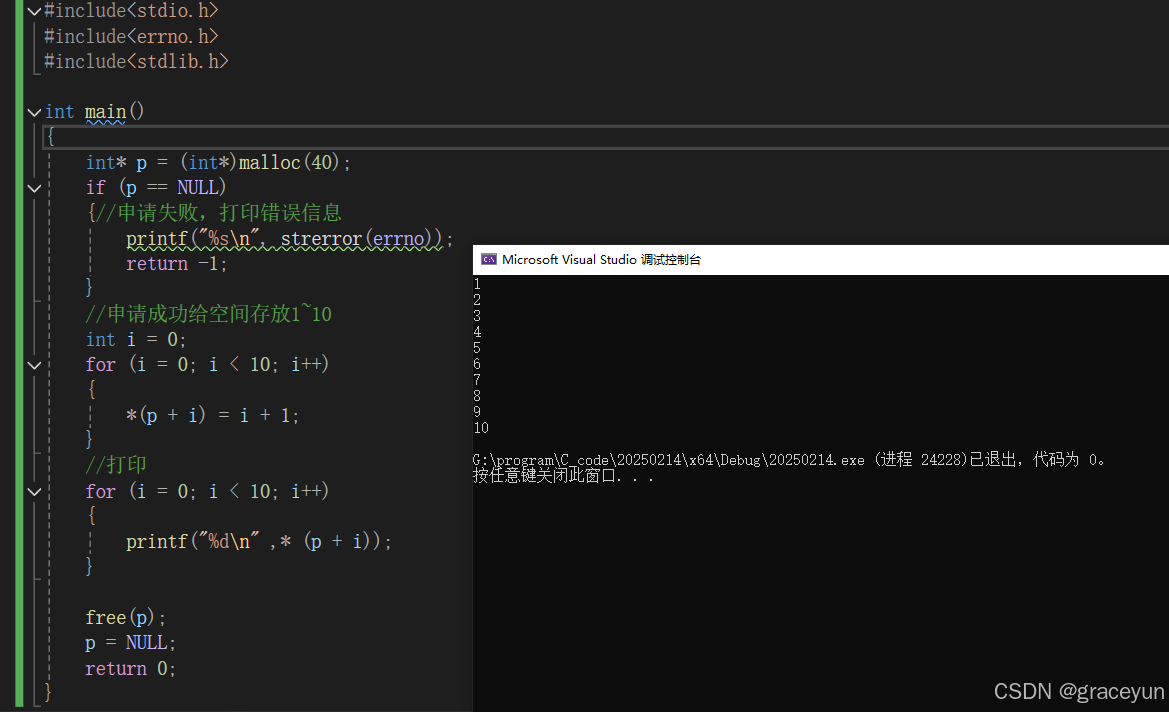
Task: Click the comment about 申请失败
Action: (x=220, y=213)
